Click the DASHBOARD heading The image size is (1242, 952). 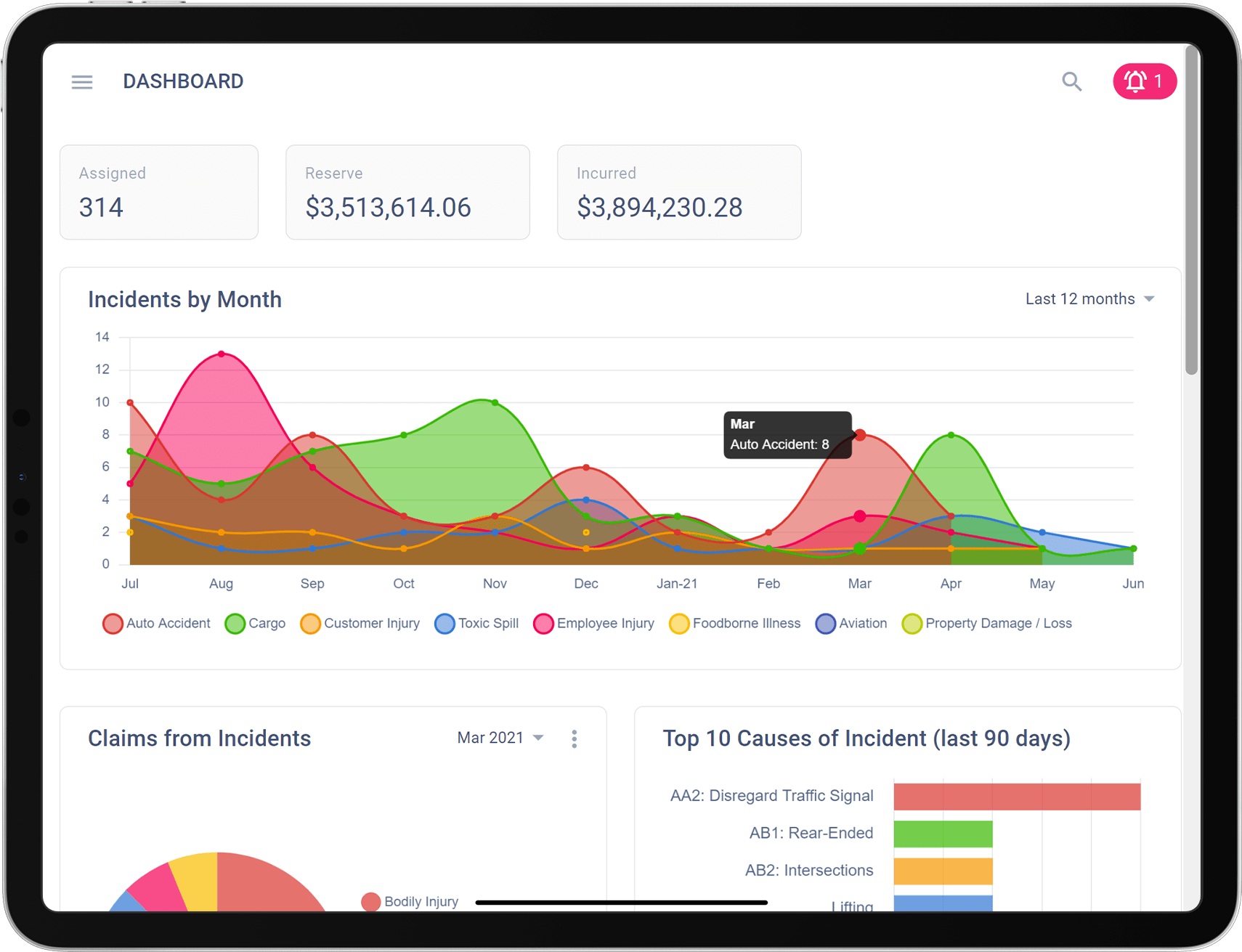(x=183, y=81)
